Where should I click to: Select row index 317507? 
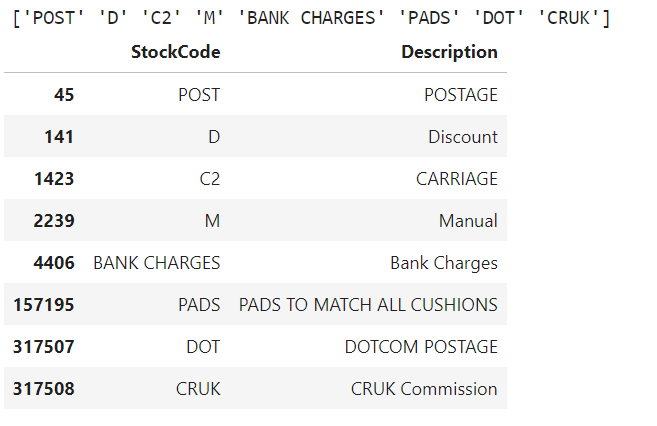[44, 347]
